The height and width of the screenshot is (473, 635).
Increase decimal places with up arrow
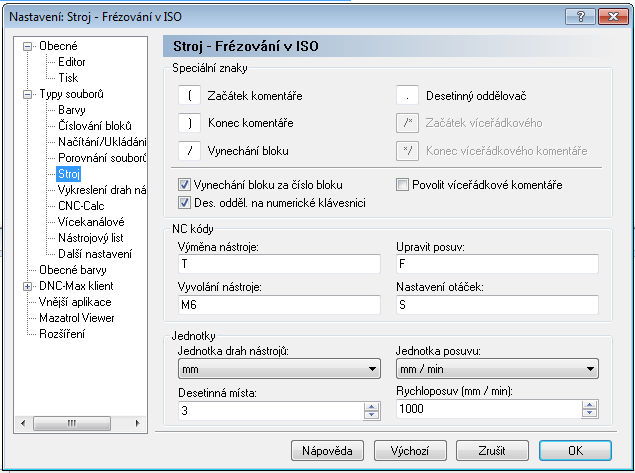click(x=371, y=407)
